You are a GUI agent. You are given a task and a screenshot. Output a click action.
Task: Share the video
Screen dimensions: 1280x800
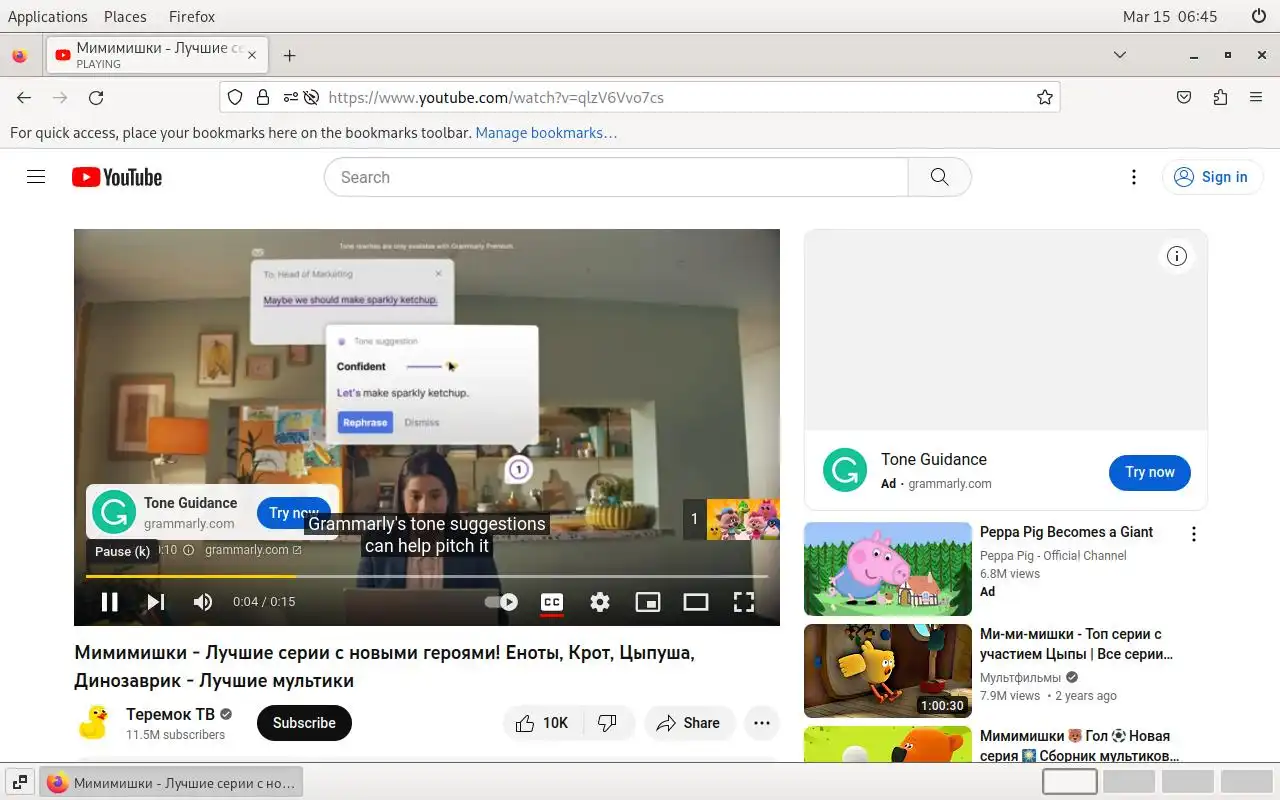[689, 723]
